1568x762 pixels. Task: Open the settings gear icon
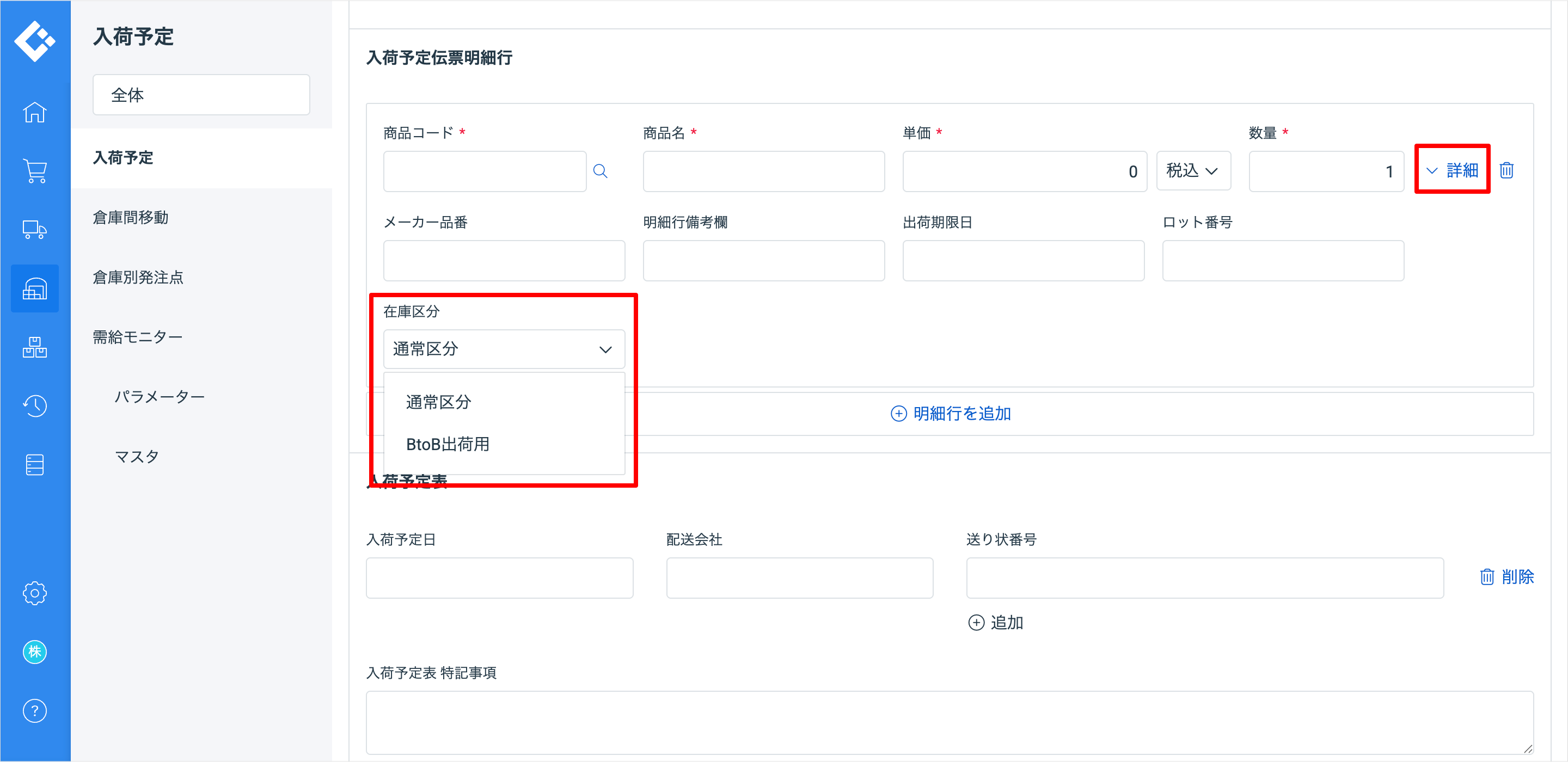[x=35, y=593]
